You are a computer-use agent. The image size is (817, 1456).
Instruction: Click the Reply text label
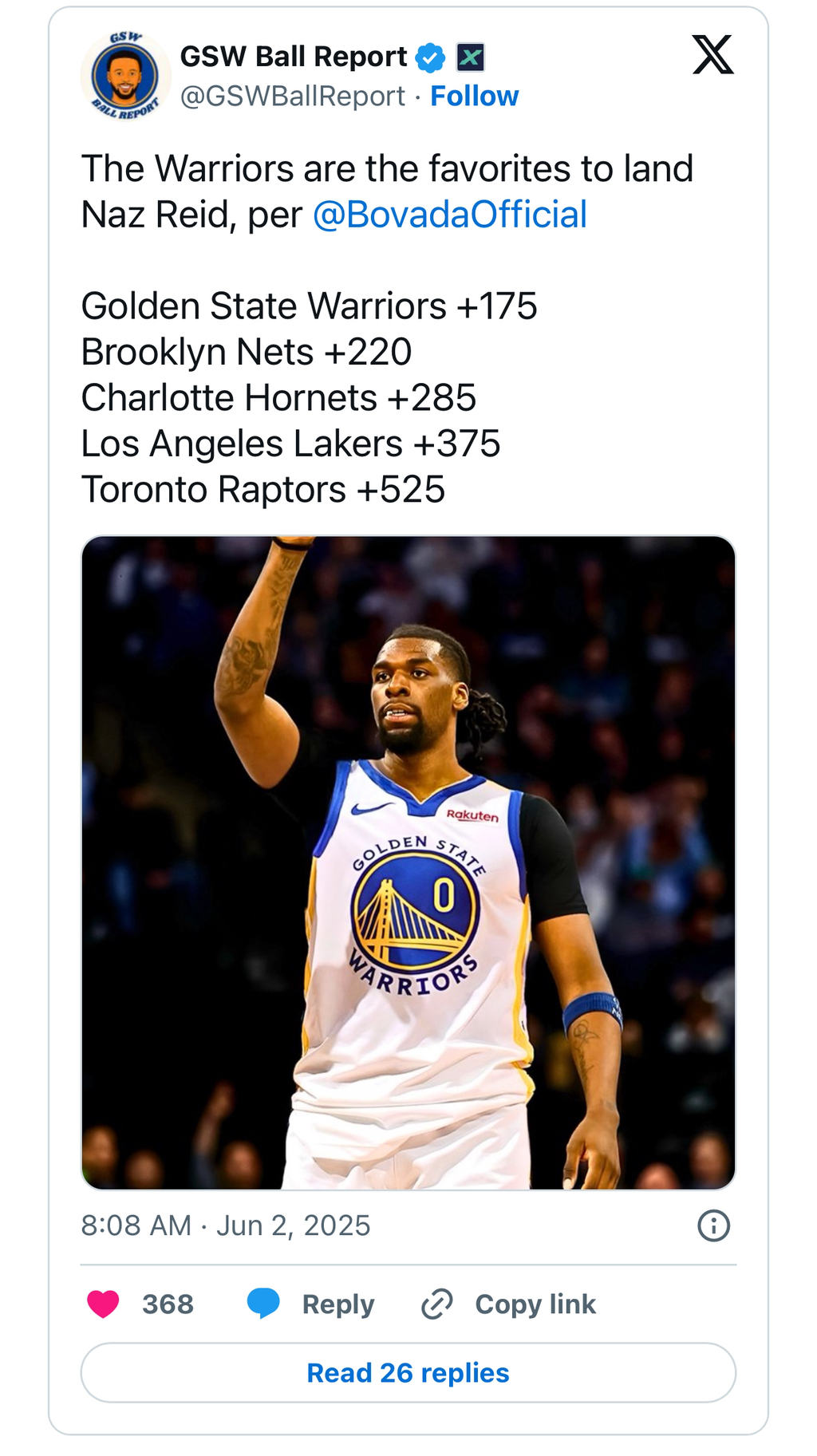(x=337, y=1304)
